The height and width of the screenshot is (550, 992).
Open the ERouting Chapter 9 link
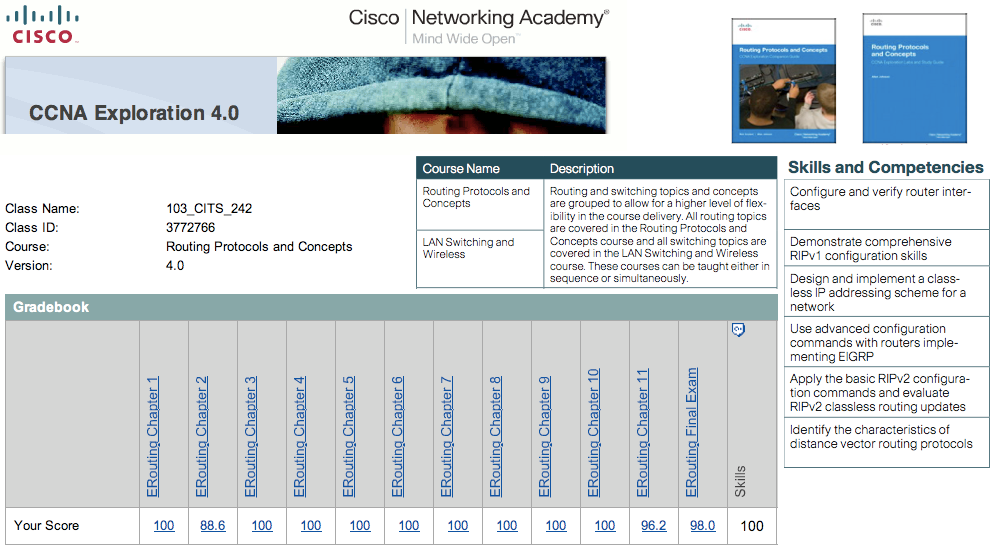pyautogui.click(x=545, y=437)
